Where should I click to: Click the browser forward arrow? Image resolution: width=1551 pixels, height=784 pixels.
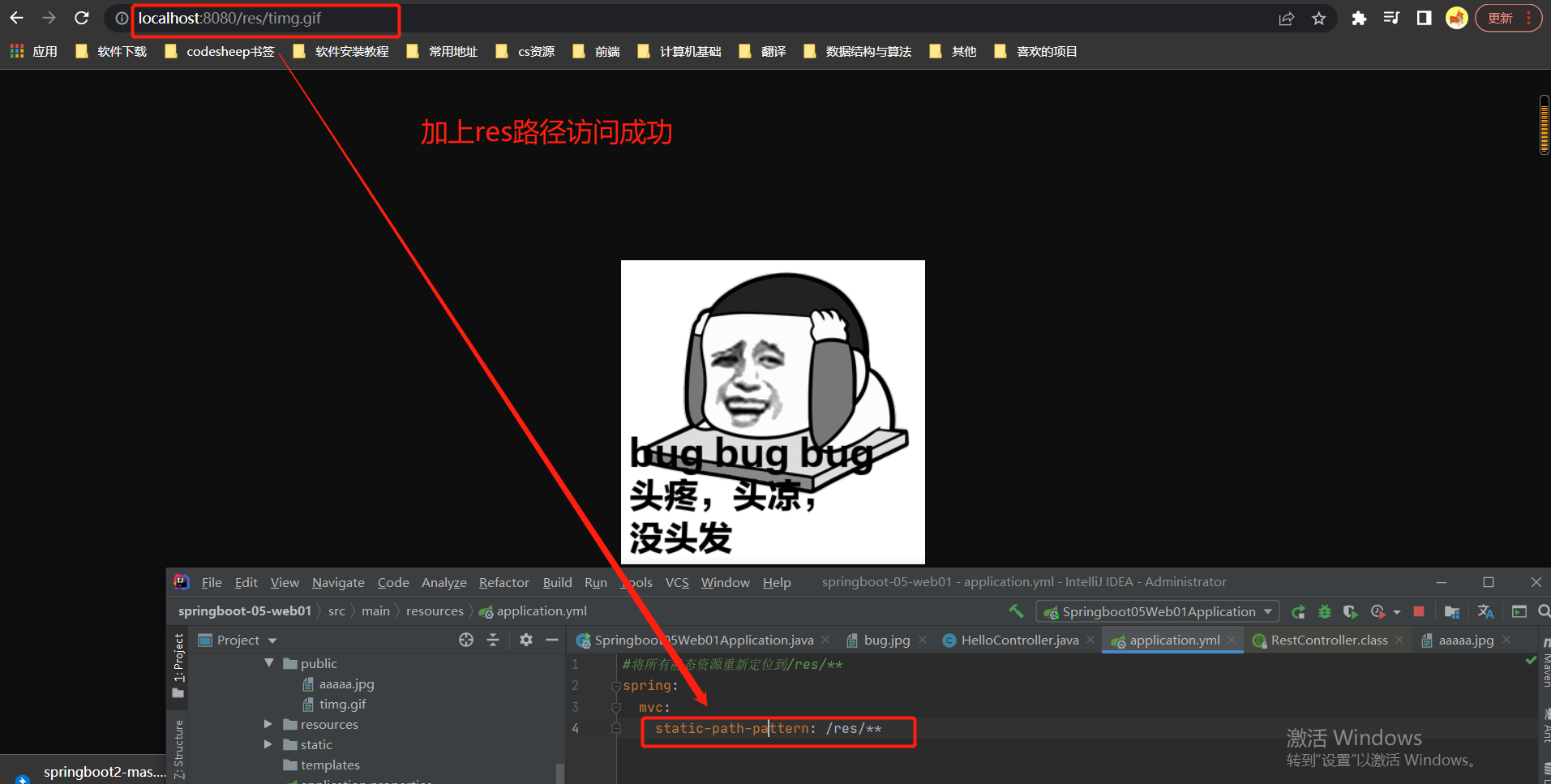pyautogui.click(x=49, y=18)
